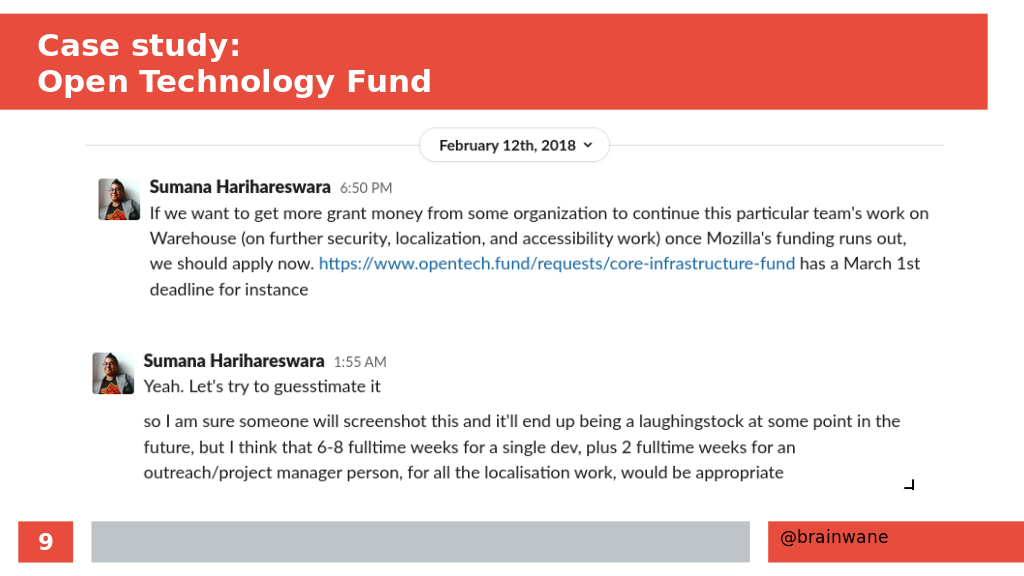Select the first Sumana Harihareswara sender name
Viewport: 1024px width, 576px height.
(x=240, y=187)
